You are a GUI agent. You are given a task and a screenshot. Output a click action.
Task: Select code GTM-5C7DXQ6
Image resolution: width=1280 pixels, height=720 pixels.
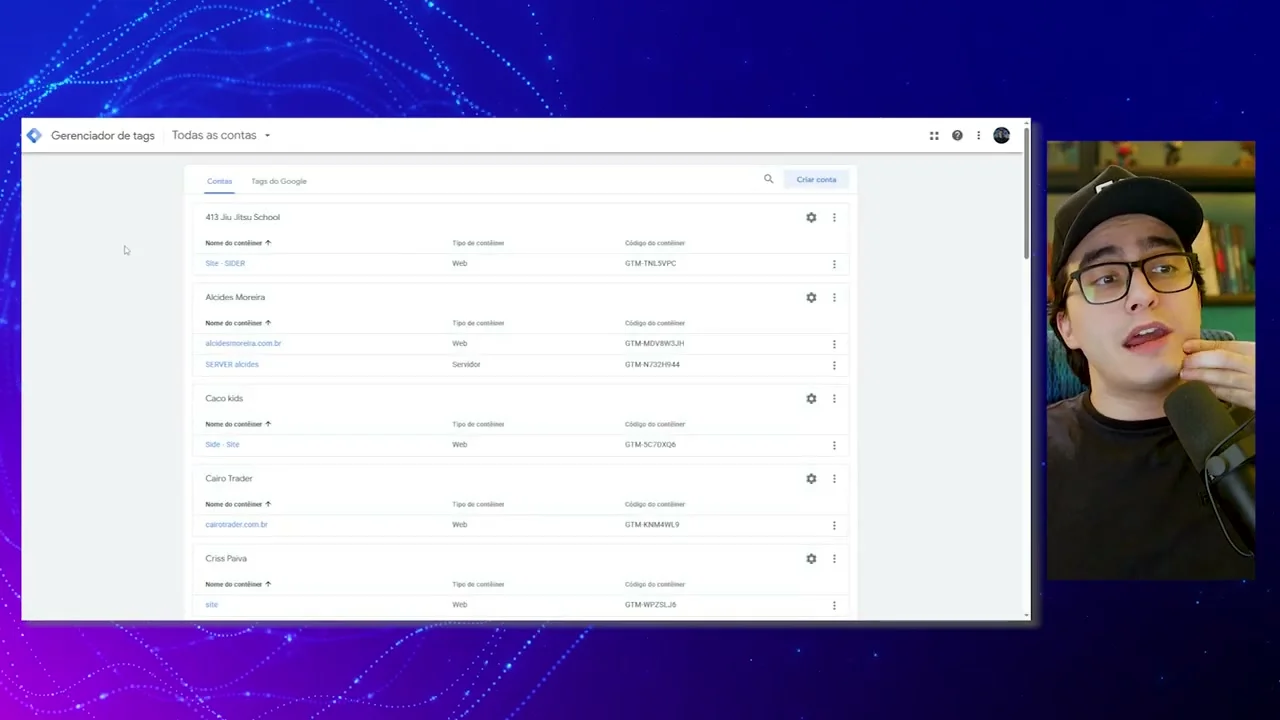point(650,444)
